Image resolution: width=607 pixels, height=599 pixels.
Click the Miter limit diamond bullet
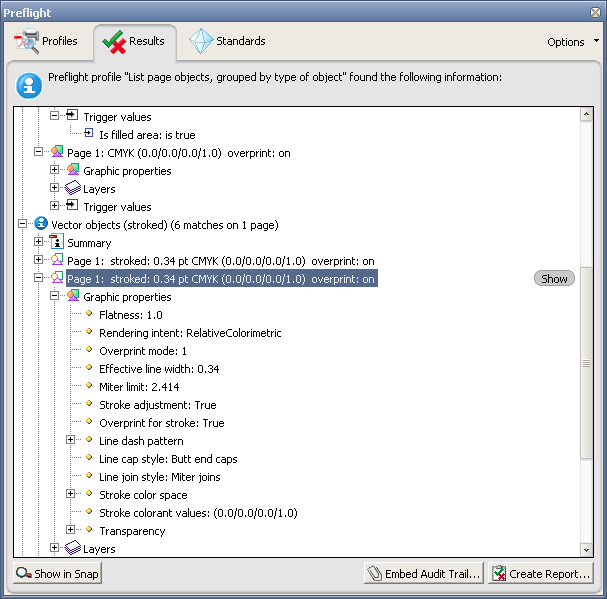(x=89, y=385)
